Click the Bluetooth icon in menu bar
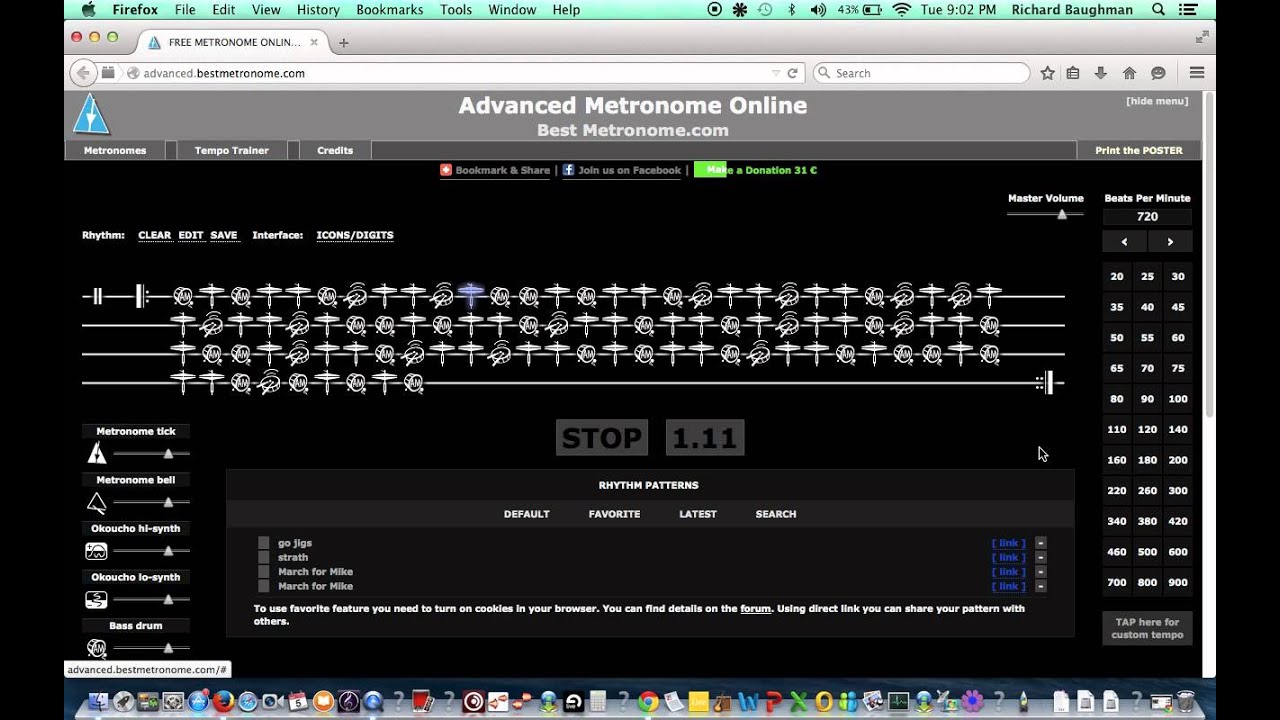This screenshot has height=720, width=1280. coord(792,10)
